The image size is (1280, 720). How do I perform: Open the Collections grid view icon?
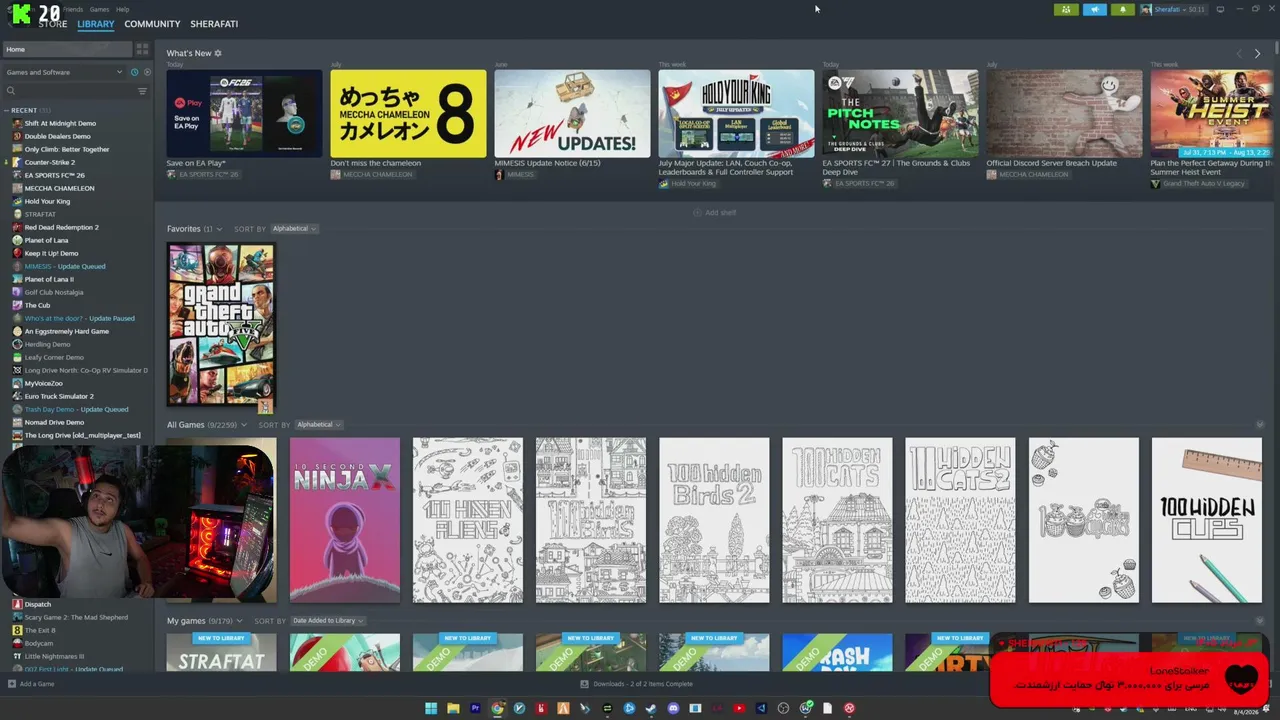pyautogui.click(x=142, y=49)
